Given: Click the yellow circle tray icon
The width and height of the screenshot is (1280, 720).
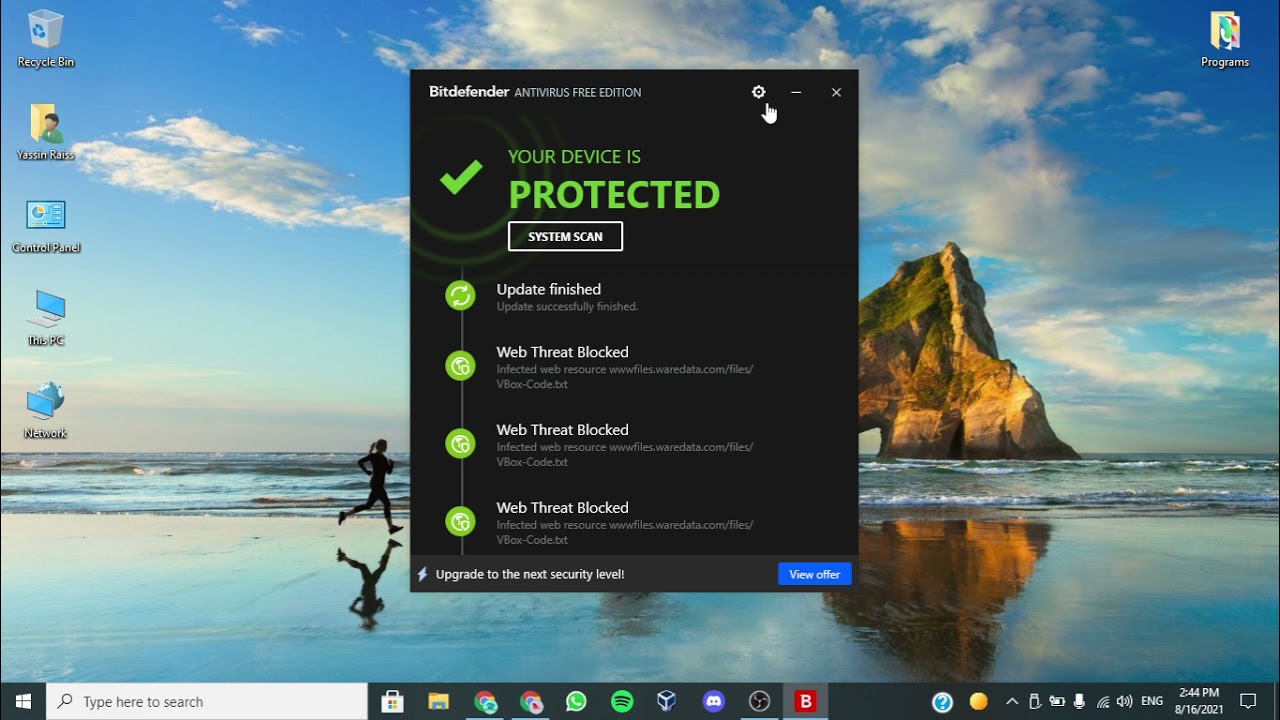Looking at the screenshot, I should [x=979, y=701].
